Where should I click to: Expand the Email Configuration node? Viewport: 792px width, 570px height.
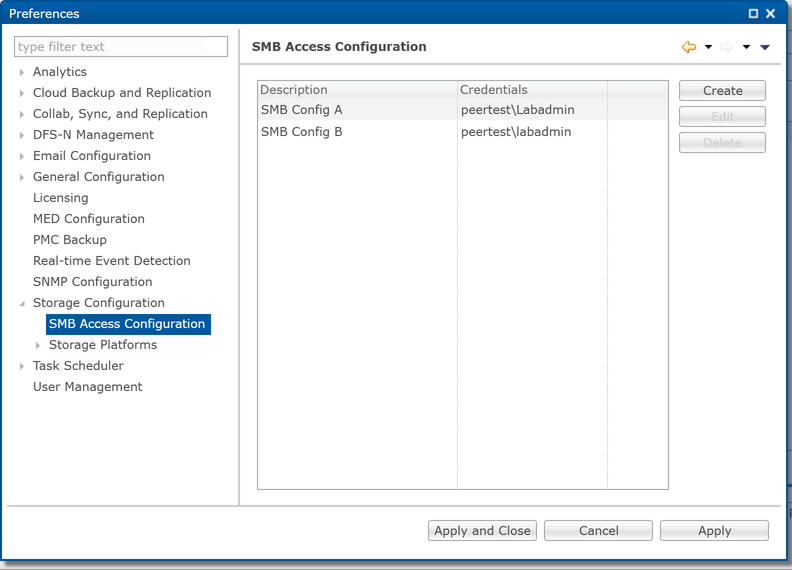point(22,156)
